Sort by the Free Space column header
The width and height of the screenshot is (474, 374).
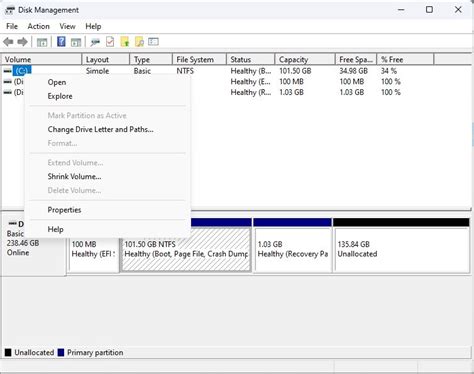(356, 60)
